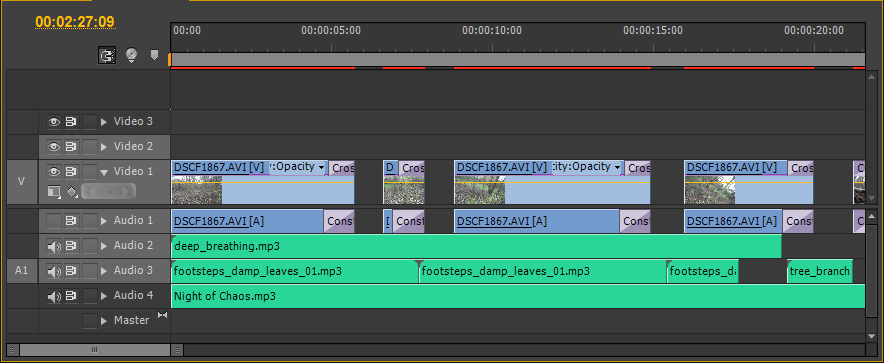This screenshot has width=884, height=363.
Task: Toggle track lock box for Video 2
Action: pyautogui.click(x=90, y=147)
